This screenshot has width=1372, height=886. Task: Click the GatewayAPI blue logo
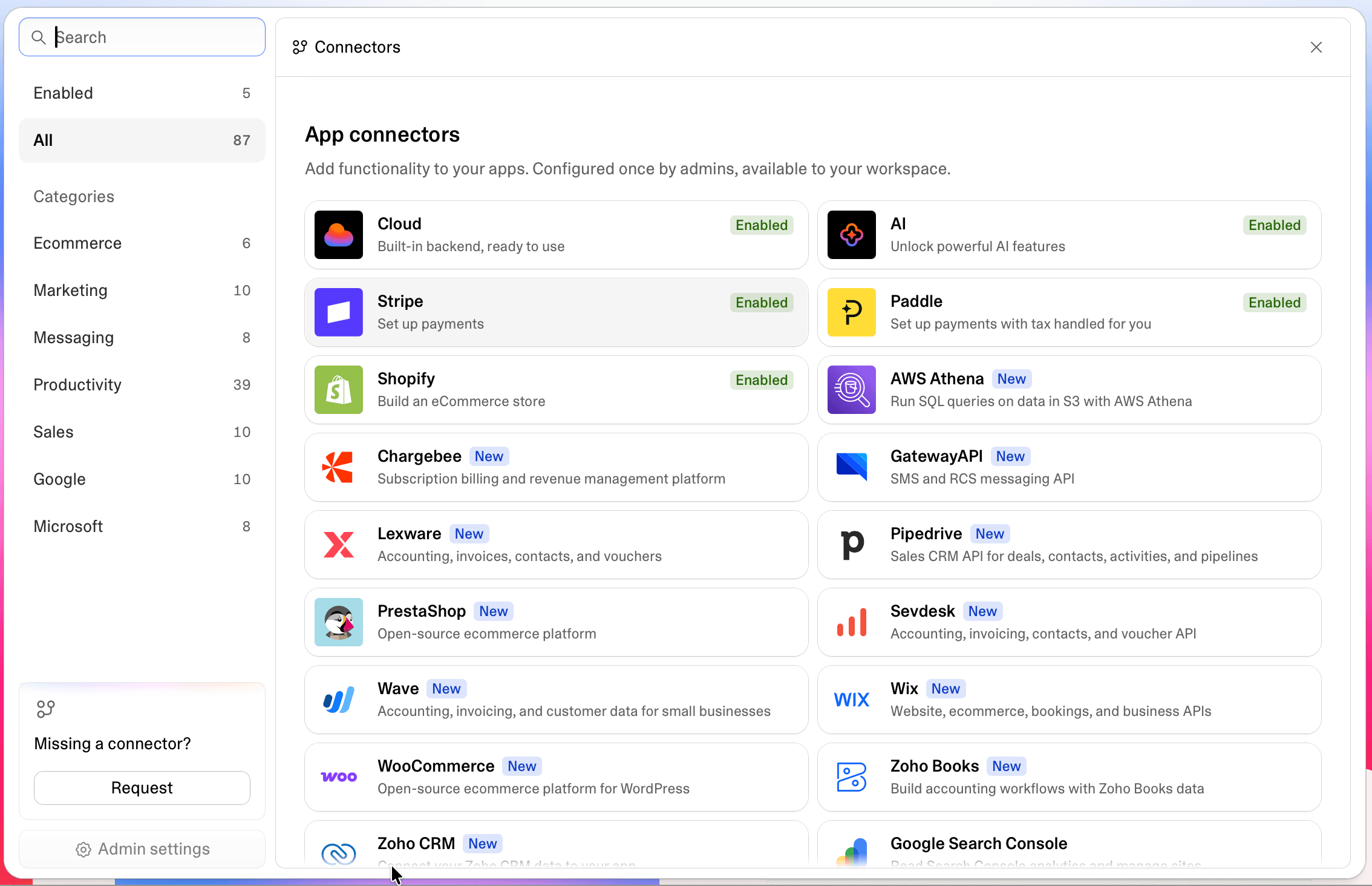tap(852, 467)
